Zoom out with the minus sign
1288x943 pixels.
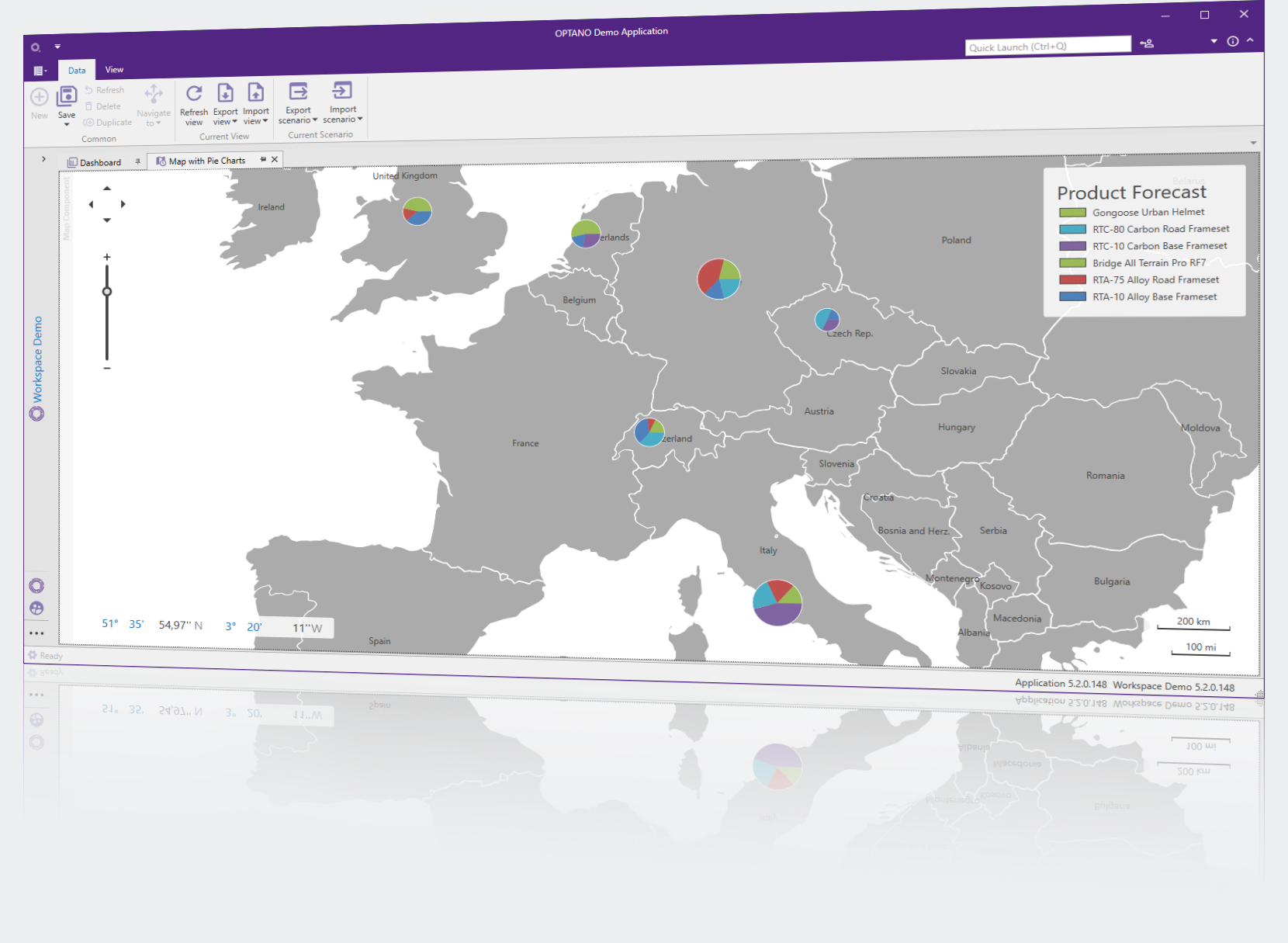[107, 368]
